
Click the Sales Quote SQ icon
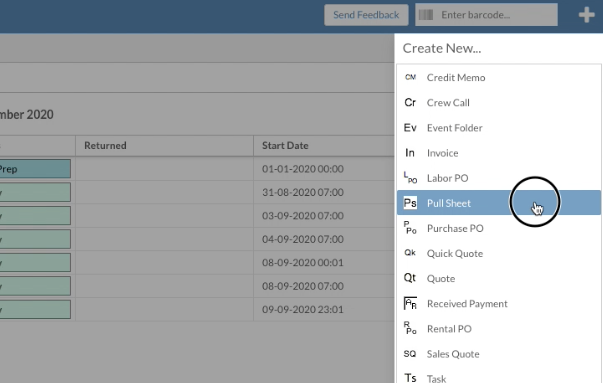point(410,354)
